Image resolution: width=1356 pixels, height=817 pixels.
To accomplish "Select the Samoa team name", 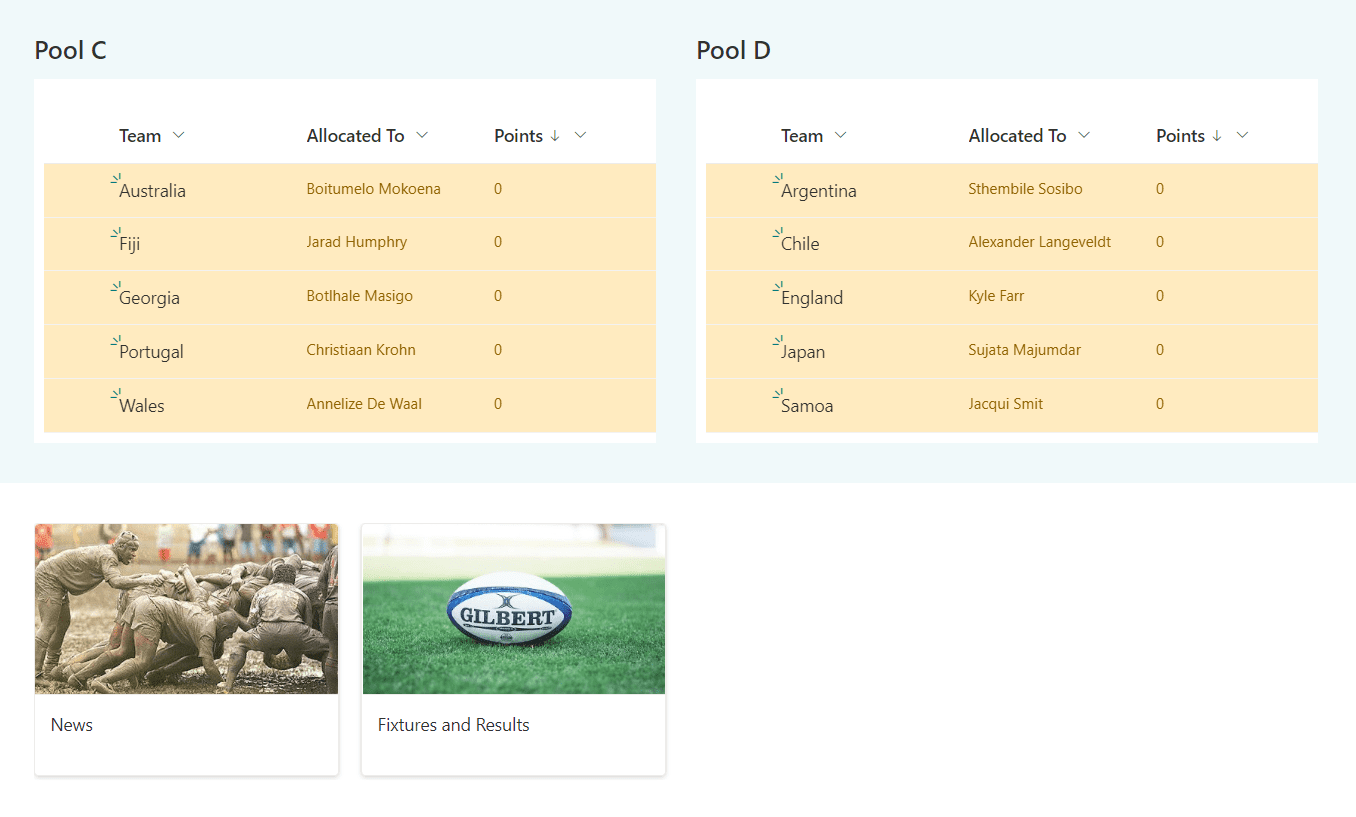I will (x=806, y=406).
